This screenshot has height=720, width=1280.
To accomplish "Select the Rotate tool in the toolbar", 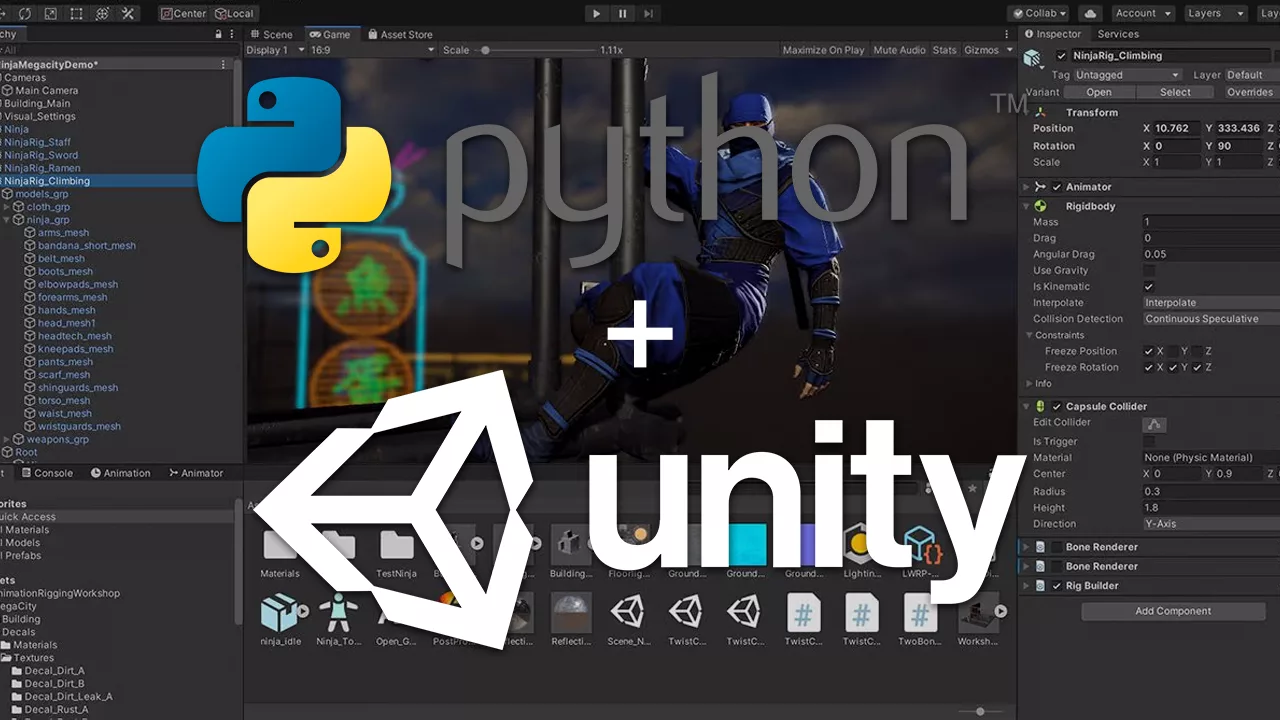I will tap(23, 13).
